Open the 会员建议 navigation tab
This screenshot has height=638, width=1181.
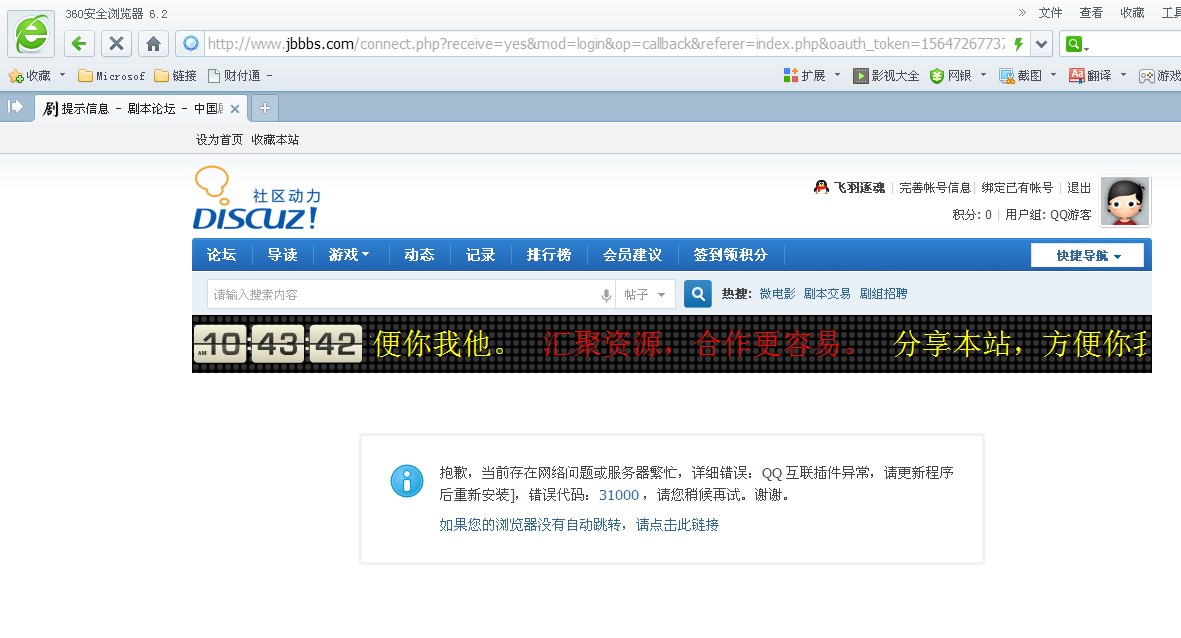632,255
